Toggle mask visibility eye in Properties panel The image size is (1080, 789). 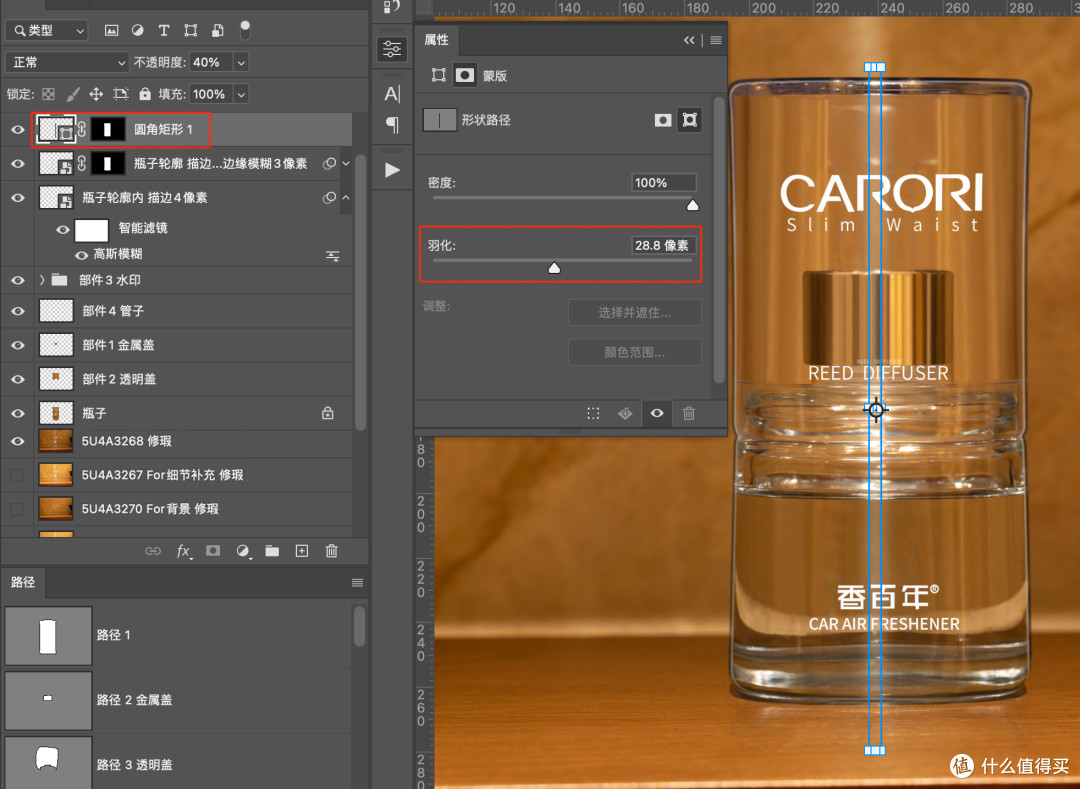pos(657,413)
